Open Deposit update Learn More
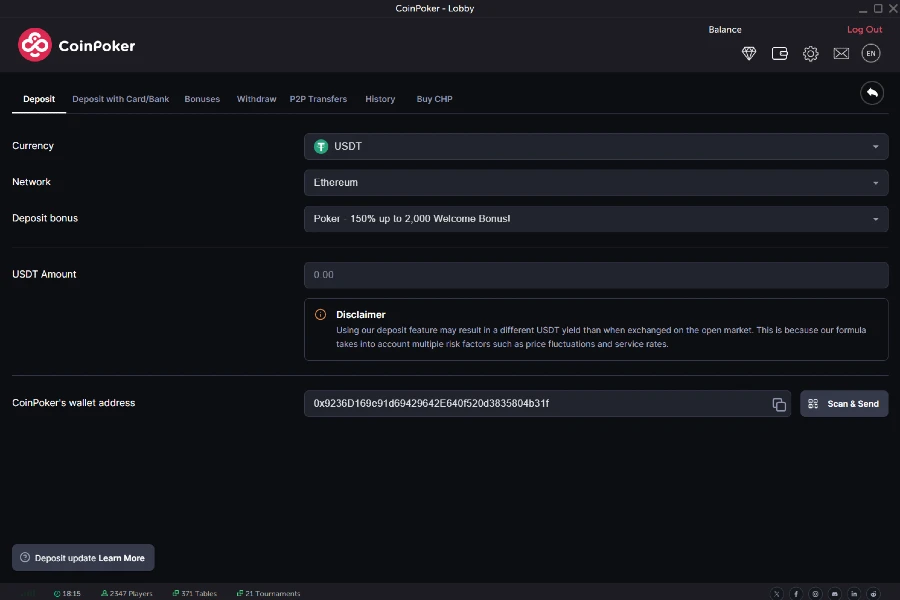Screen dimensions: 900x600 pos(83,557)
